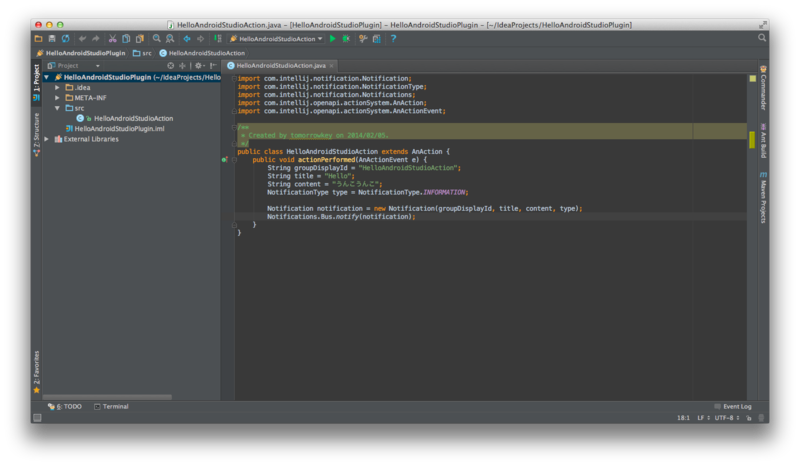Select HelloAndroidStudioPlugin.iml file in tree
The width and height of the screenshot is (800, 466).
[x=115, y=129]
